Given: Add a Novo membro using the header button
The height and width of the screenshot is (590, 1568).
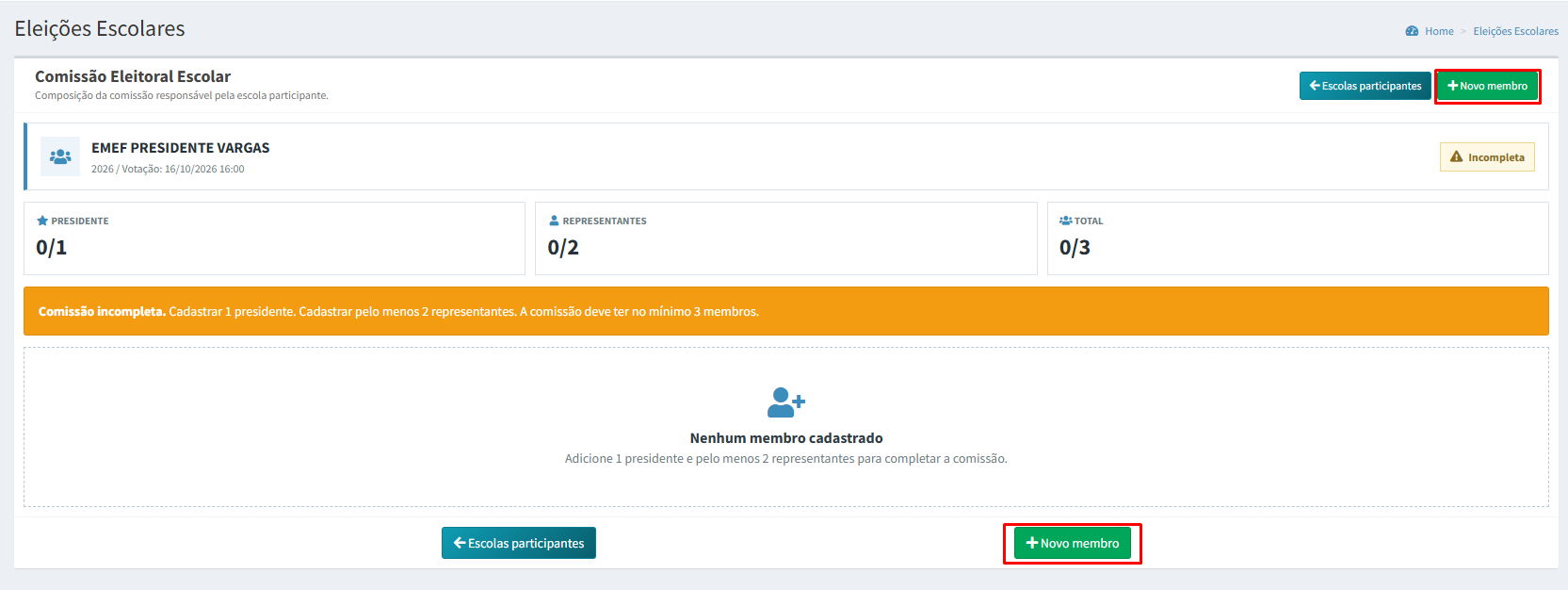Looking at the screenshot, I should [x=1488, y=86].
